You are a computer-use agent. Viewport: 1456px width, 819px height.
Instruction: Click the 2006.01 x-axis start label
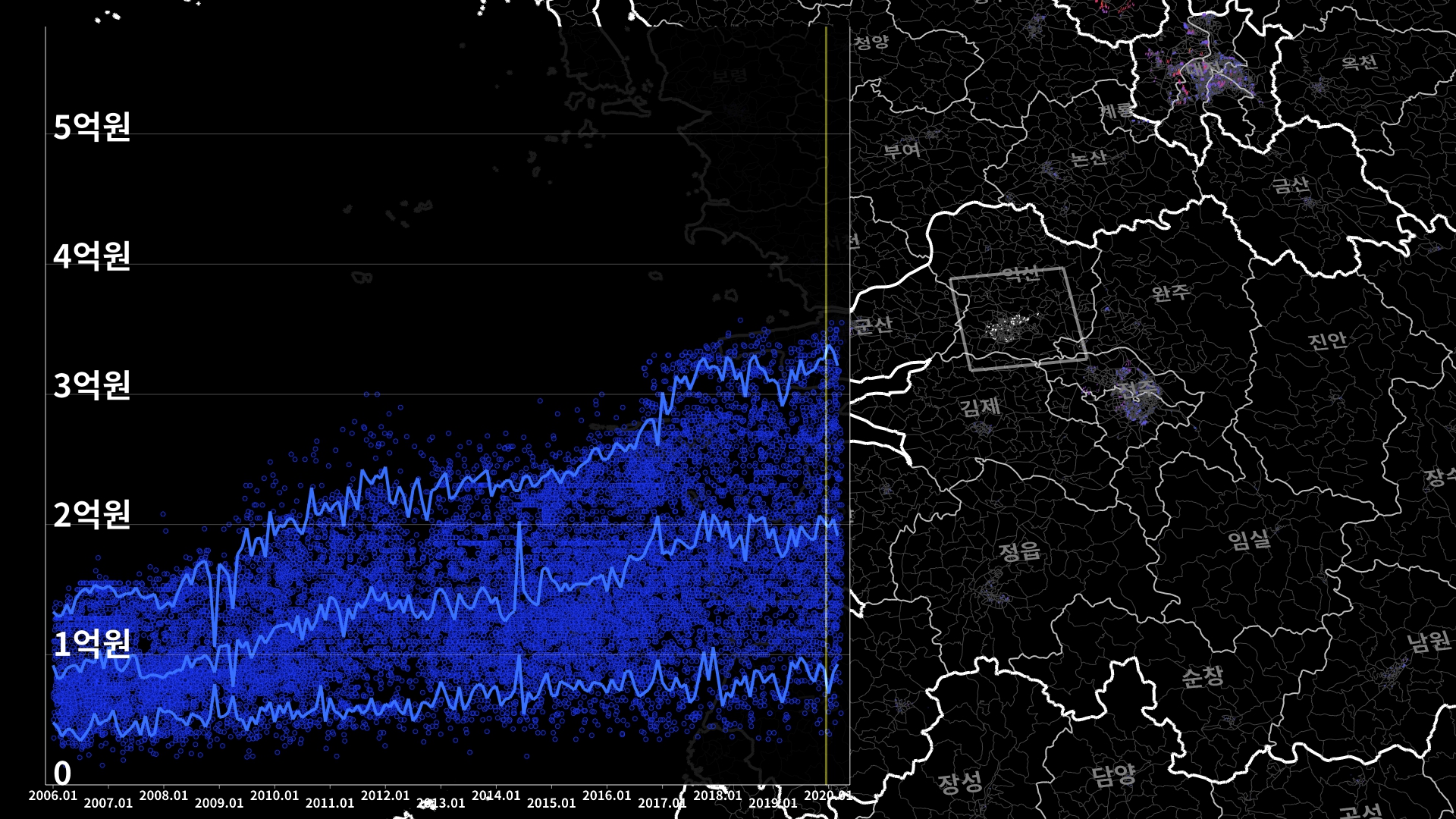tap(53, 795)
